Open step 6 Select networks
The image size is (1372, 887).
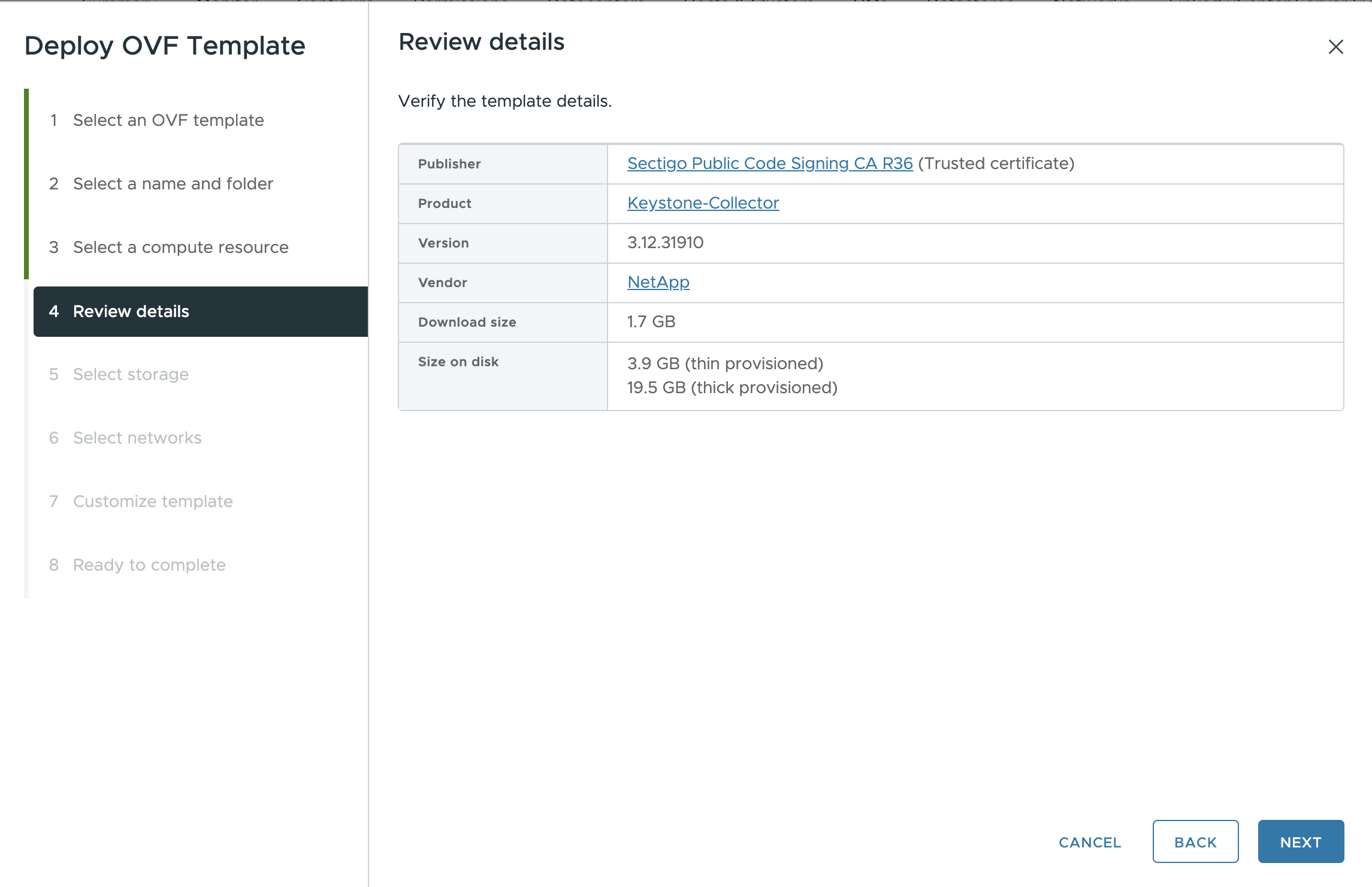pyautogui.click(x=137, y=438)
